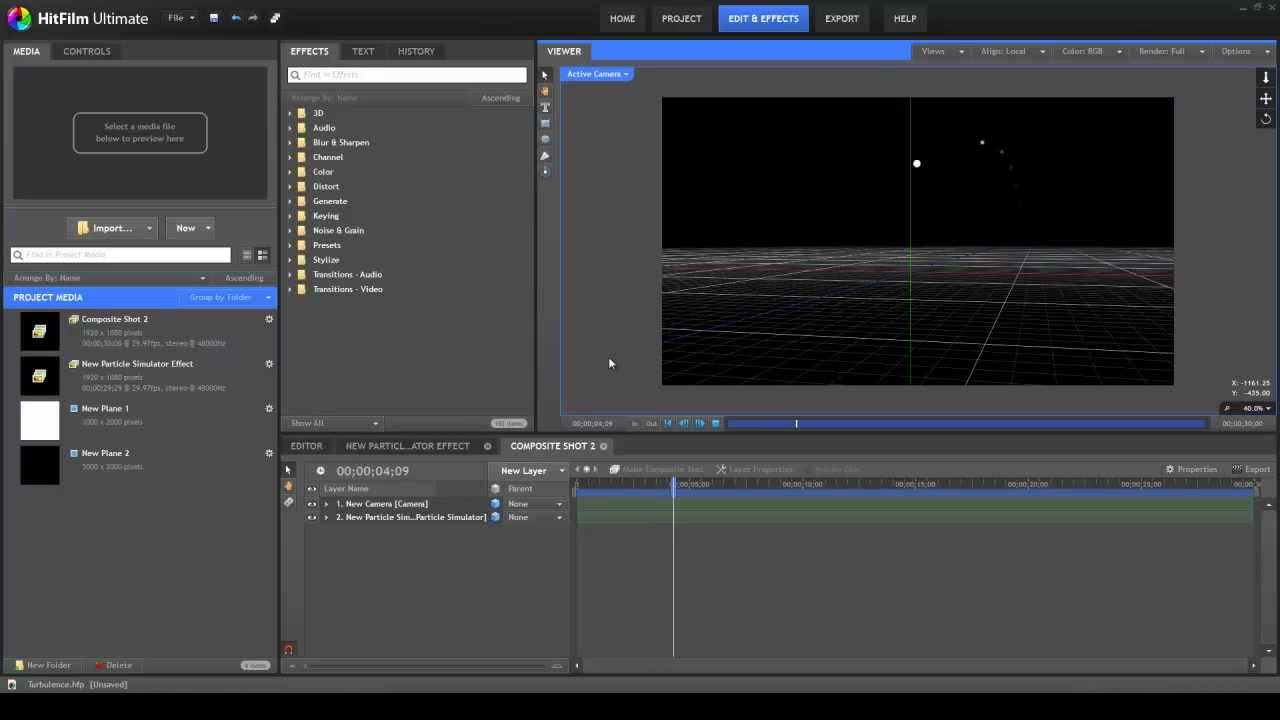Toggle visibility of New Camera layer
The image size is (1280, 720).
[x=312, y=504]
